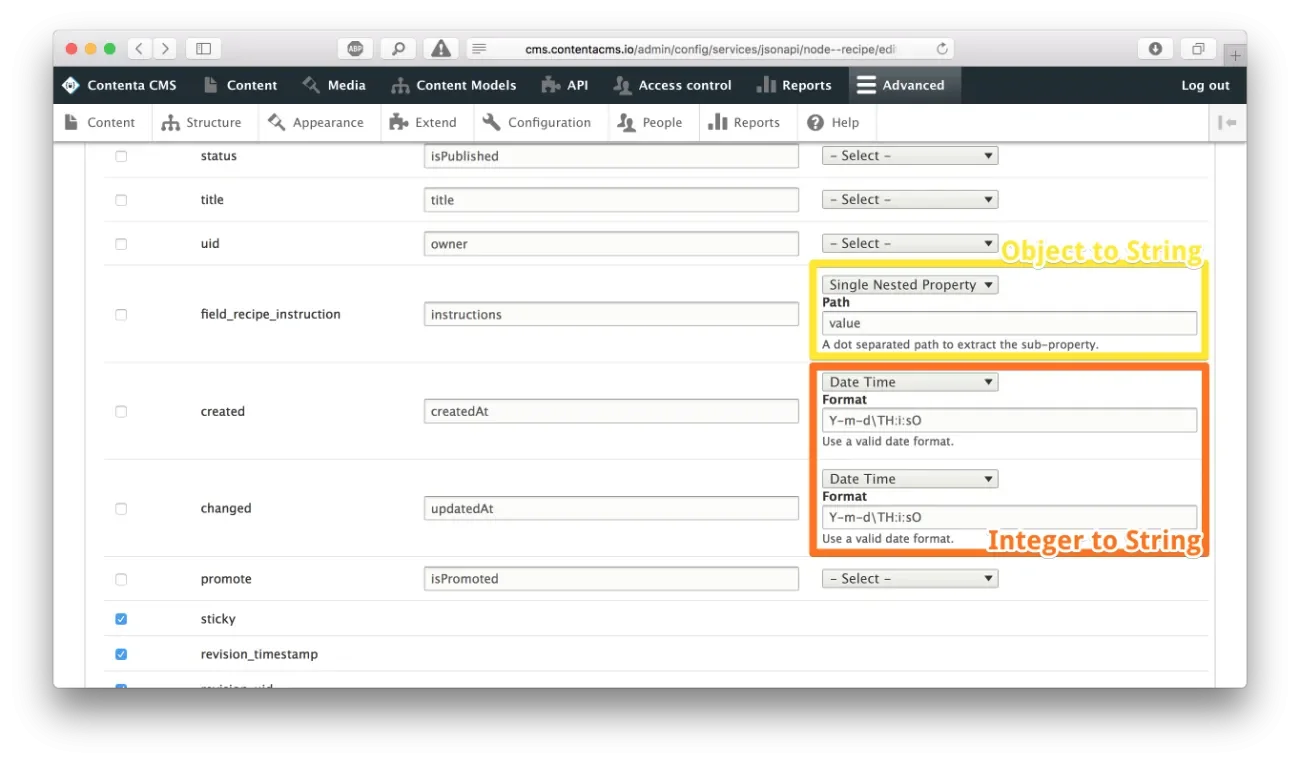
Task: Open the Content item in the top admin bar
Action: (240, 85)
